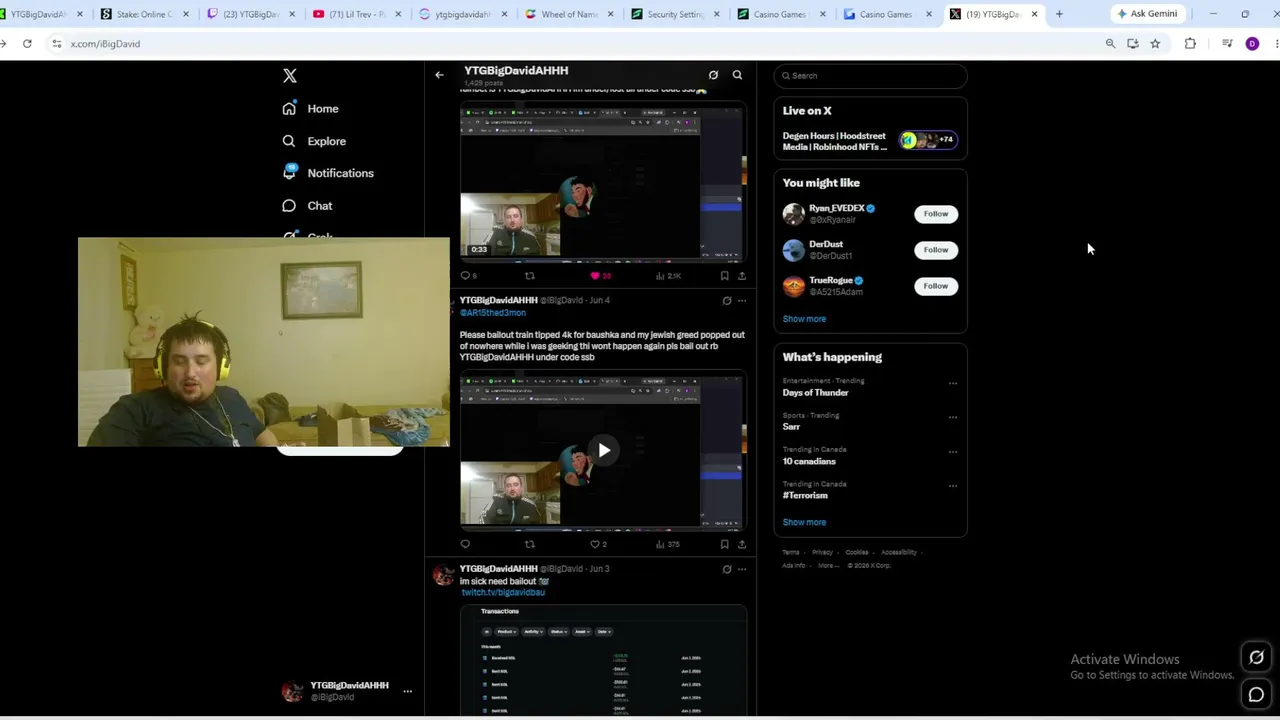Bookmark the bailout train tweet

tap(724, 544)
